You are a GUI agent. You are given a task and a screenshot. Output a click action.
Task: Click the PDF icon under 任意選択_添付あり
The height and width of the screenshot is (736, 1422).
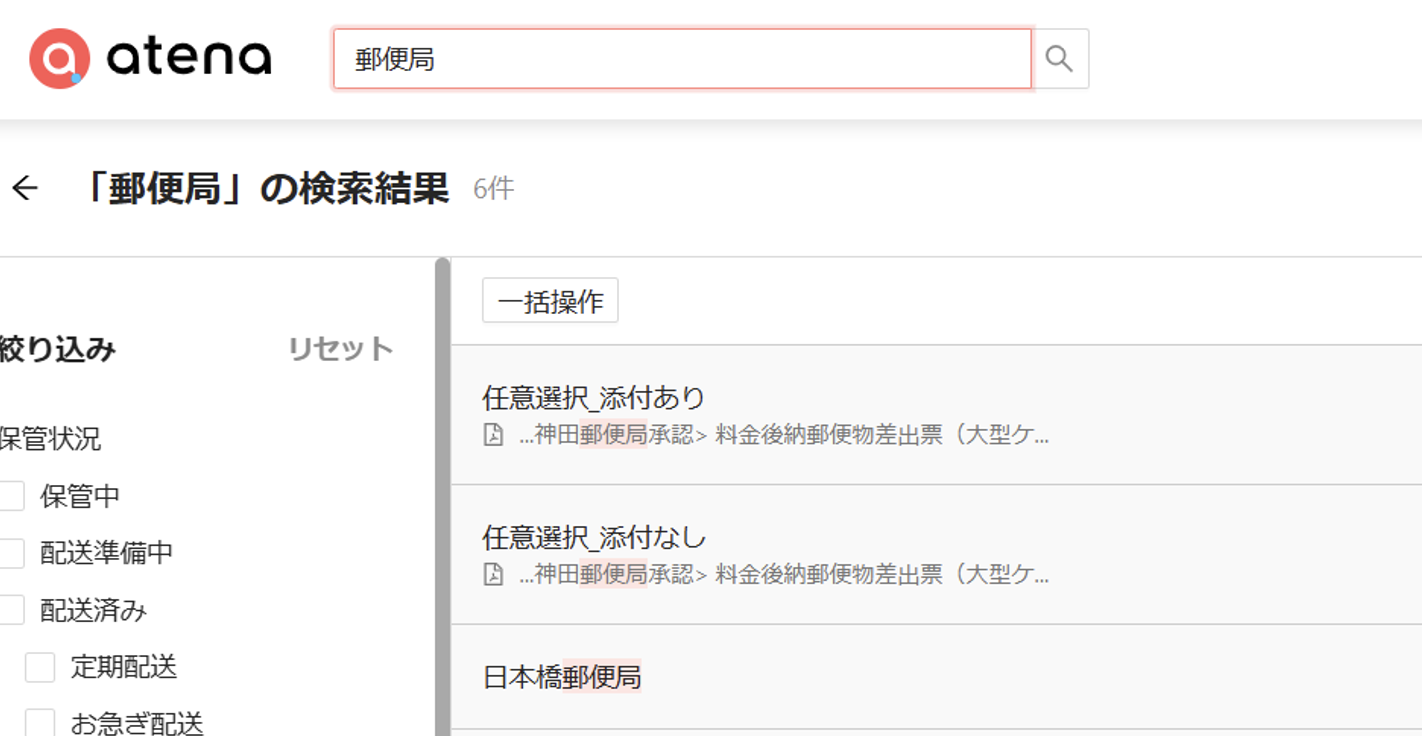click(x=495, y=434)
